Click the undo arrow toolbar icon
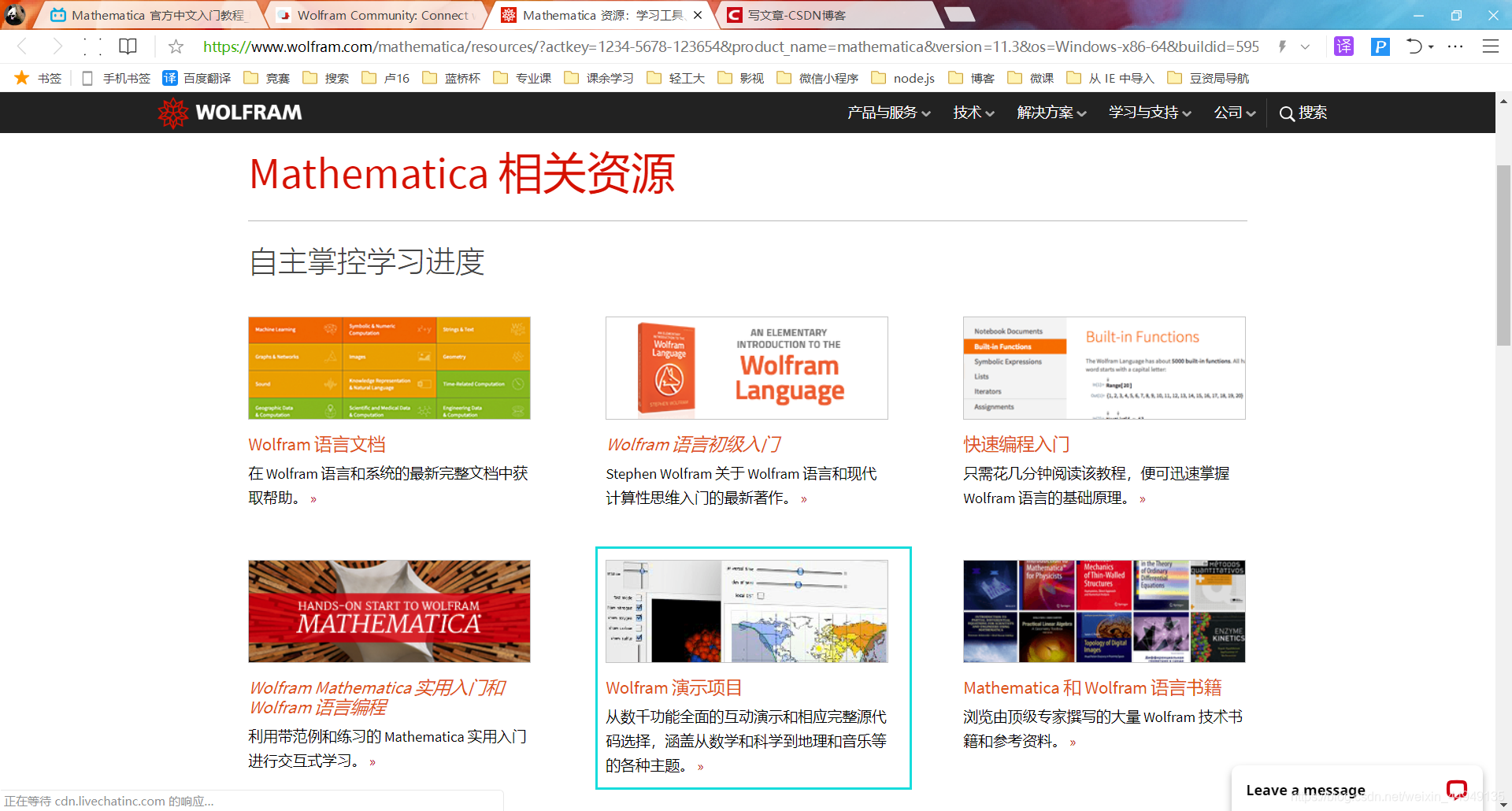This screenshot has width=1512, height=811. click(1414, 46)
